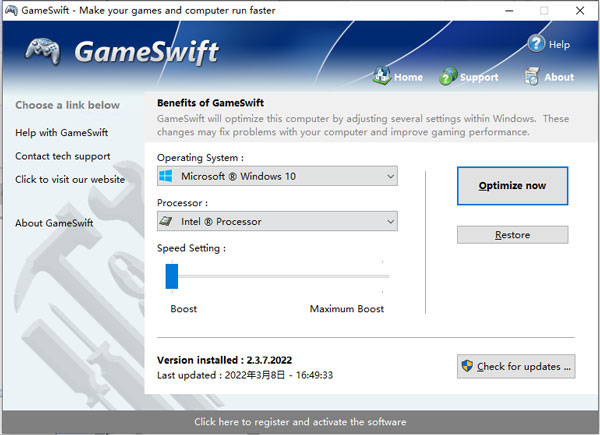Screen dimensions: 600x435
Task: Open the About section
Action: (x=559, y=77)
